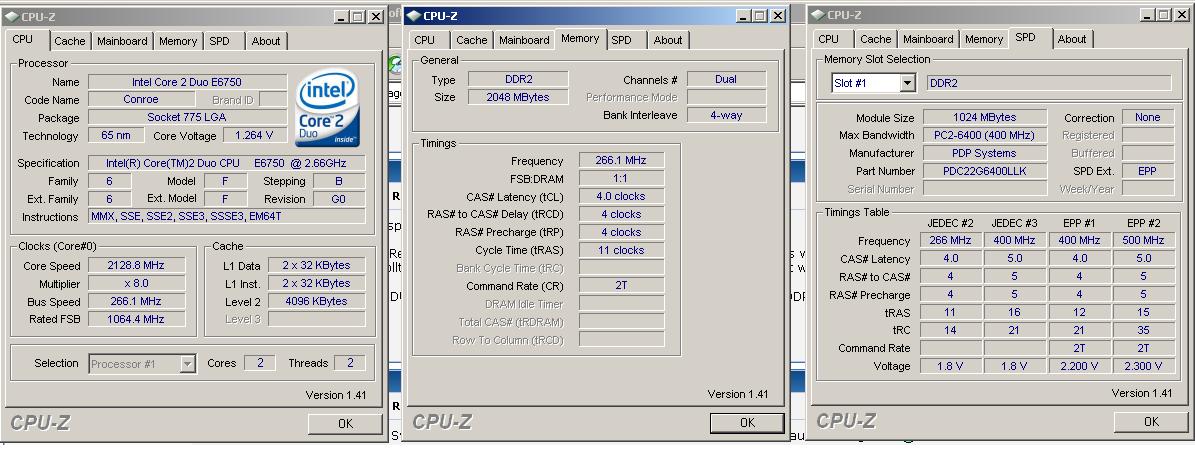The image size is (1195, 450).
Task: Click Part Number PDC22G6400LLK
Action: [985, 171]
